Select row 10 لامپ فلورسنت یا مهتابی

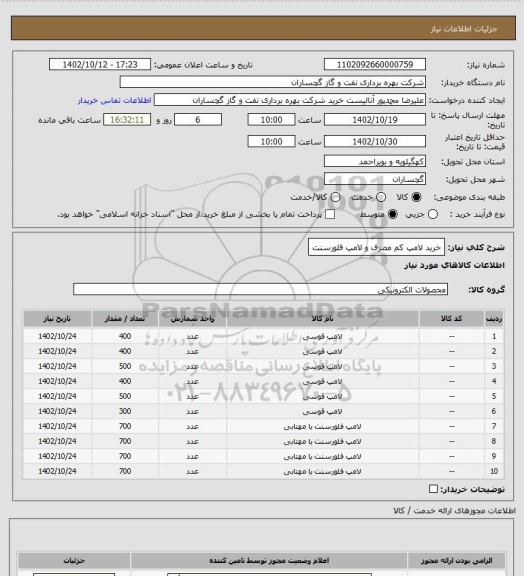point(323,471)
